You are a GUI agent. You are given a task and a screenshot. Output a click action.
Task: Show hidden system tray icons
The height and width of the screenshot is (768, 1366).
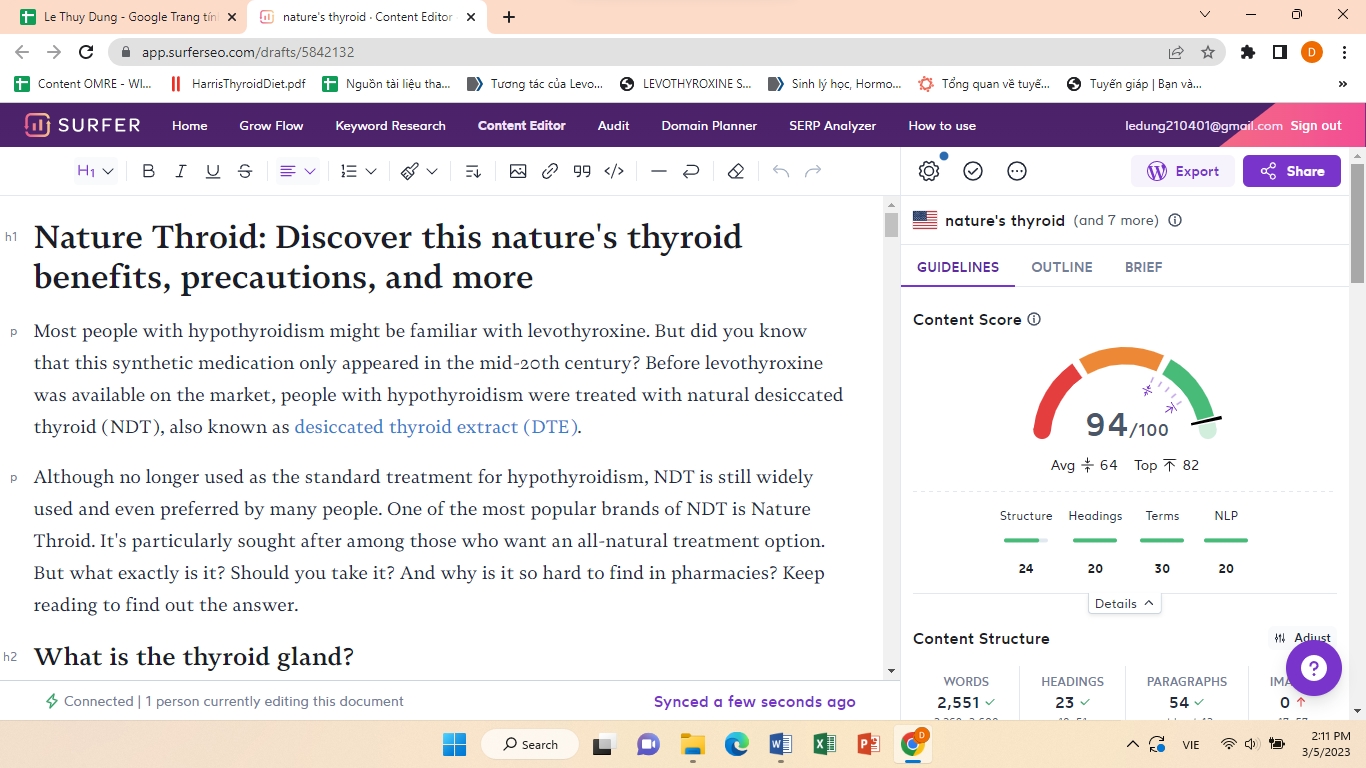(x=1132, y=744)
